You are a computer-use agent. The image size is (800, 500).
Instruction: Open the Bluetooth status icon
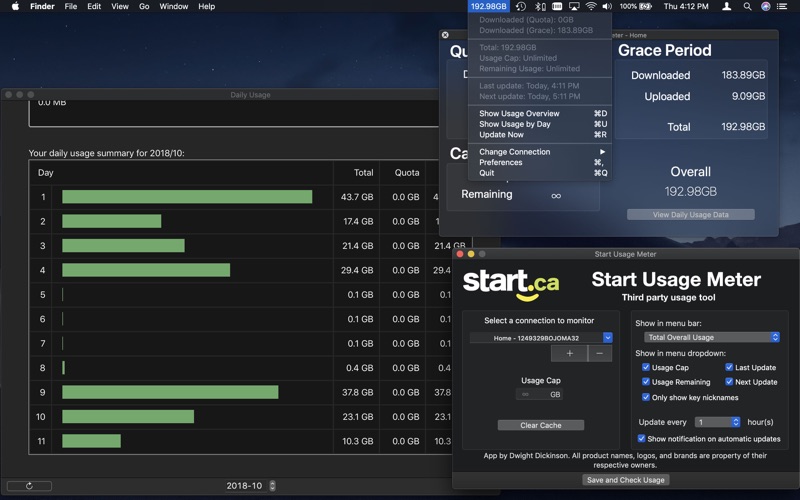point(540,6)
